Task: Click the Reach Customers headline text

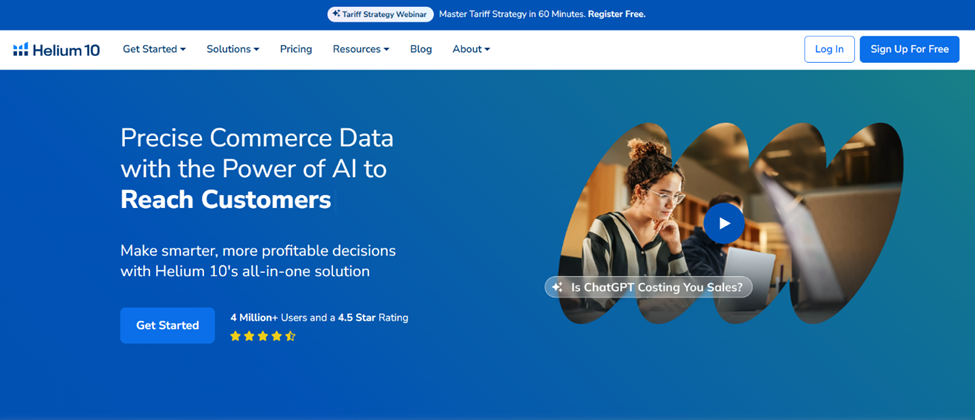Action: click(226, 199)
